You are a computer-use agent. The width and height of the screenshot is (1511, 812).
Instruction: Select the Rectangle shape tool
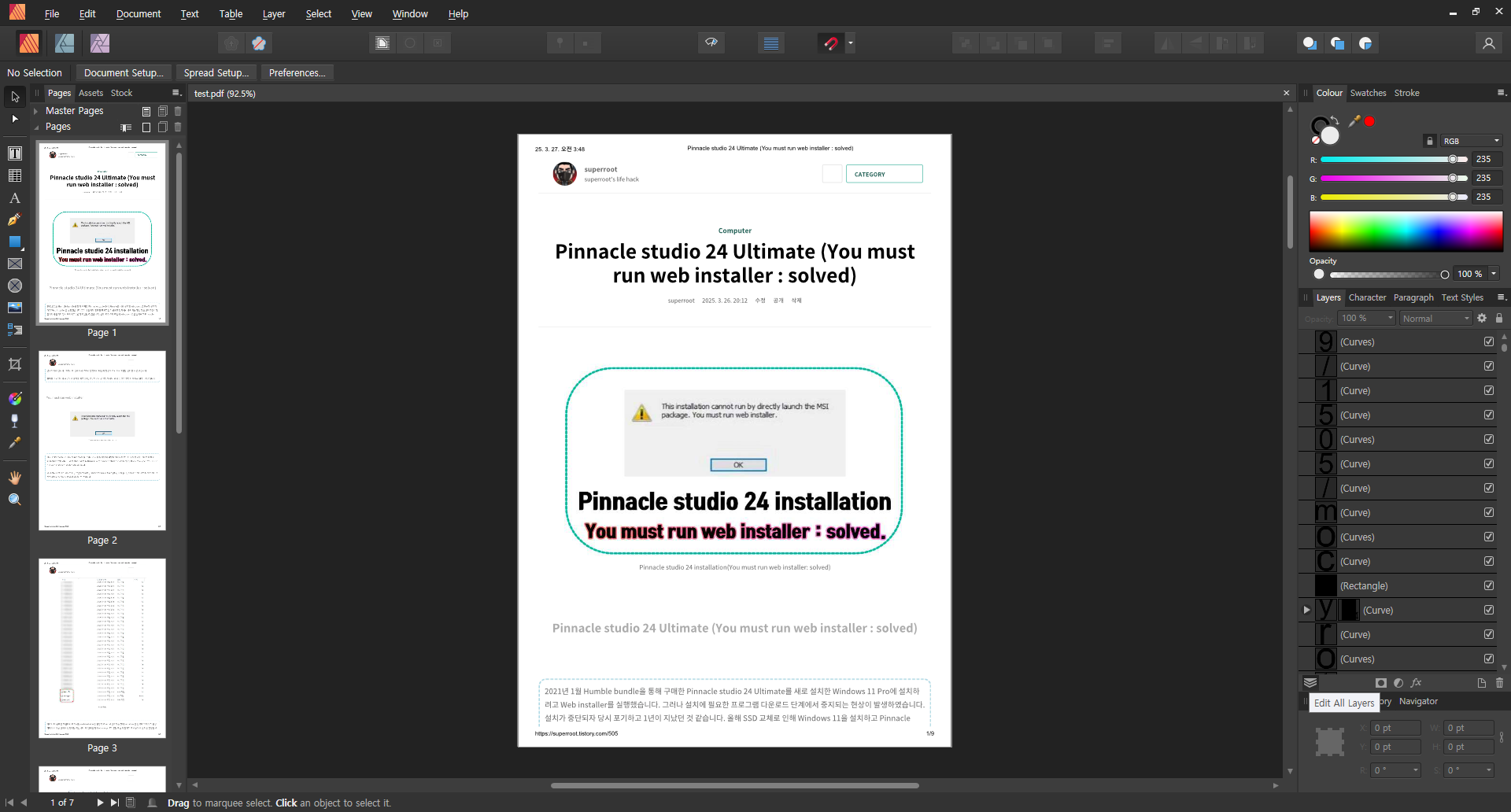click(x=15, y=242)
